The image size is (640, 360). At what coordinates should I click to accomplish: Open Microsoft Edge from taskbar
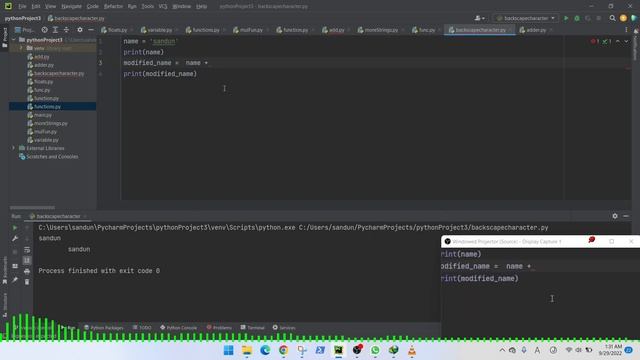pyautogui.click(x=265, y=350)
